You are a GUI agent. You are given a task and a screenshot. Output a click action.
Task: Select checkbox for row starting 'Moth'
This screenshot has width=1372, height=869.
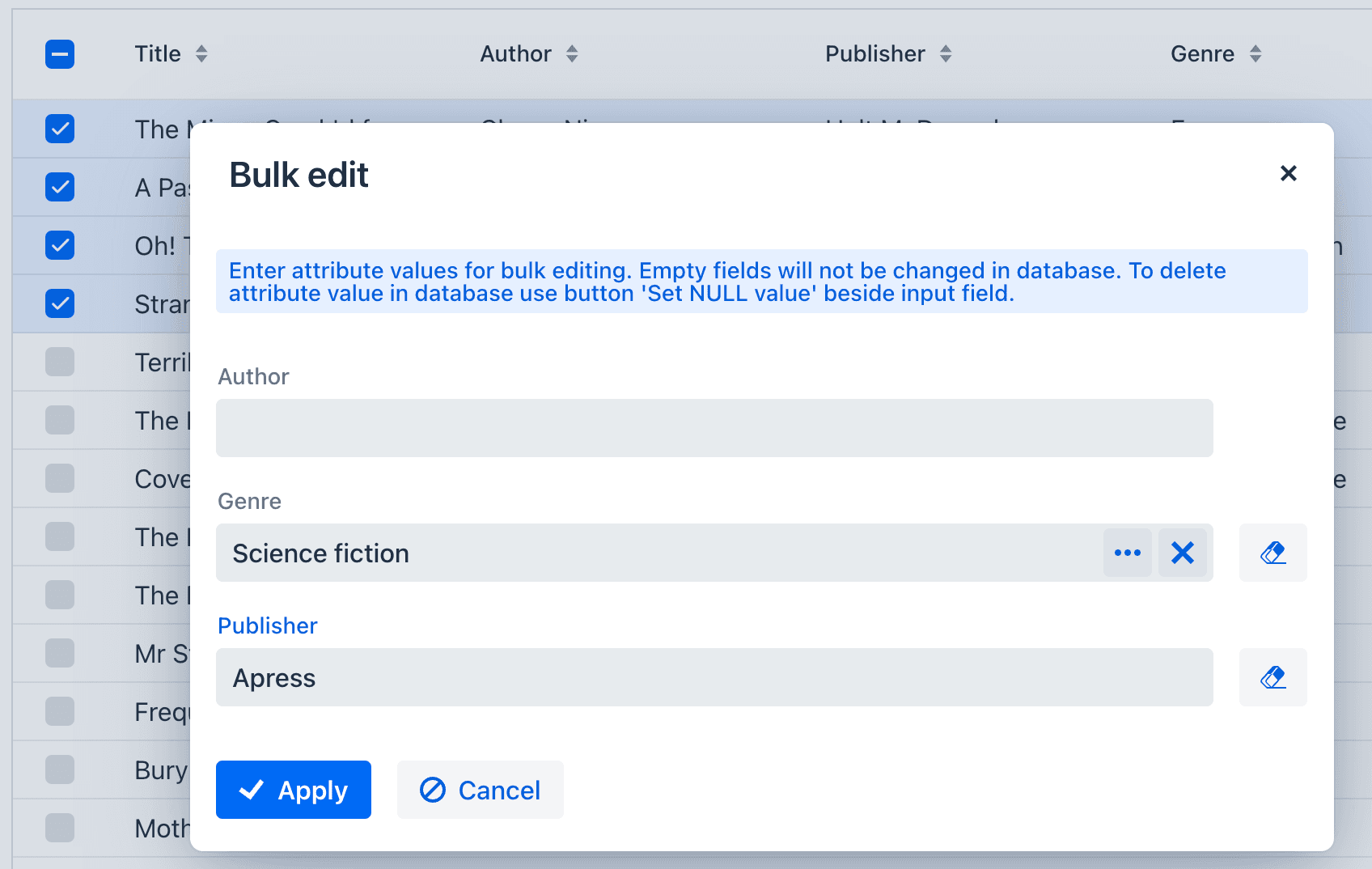[60, 828]
